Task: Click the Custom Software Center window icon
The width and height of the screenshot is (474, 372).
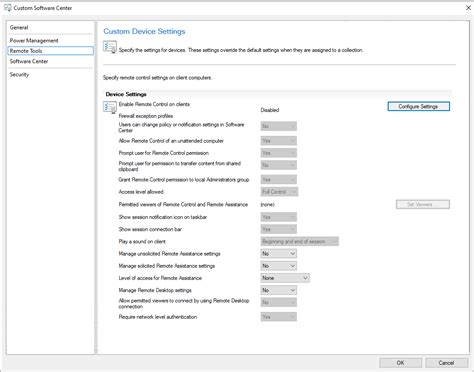Action: click(x=8, y=8)
